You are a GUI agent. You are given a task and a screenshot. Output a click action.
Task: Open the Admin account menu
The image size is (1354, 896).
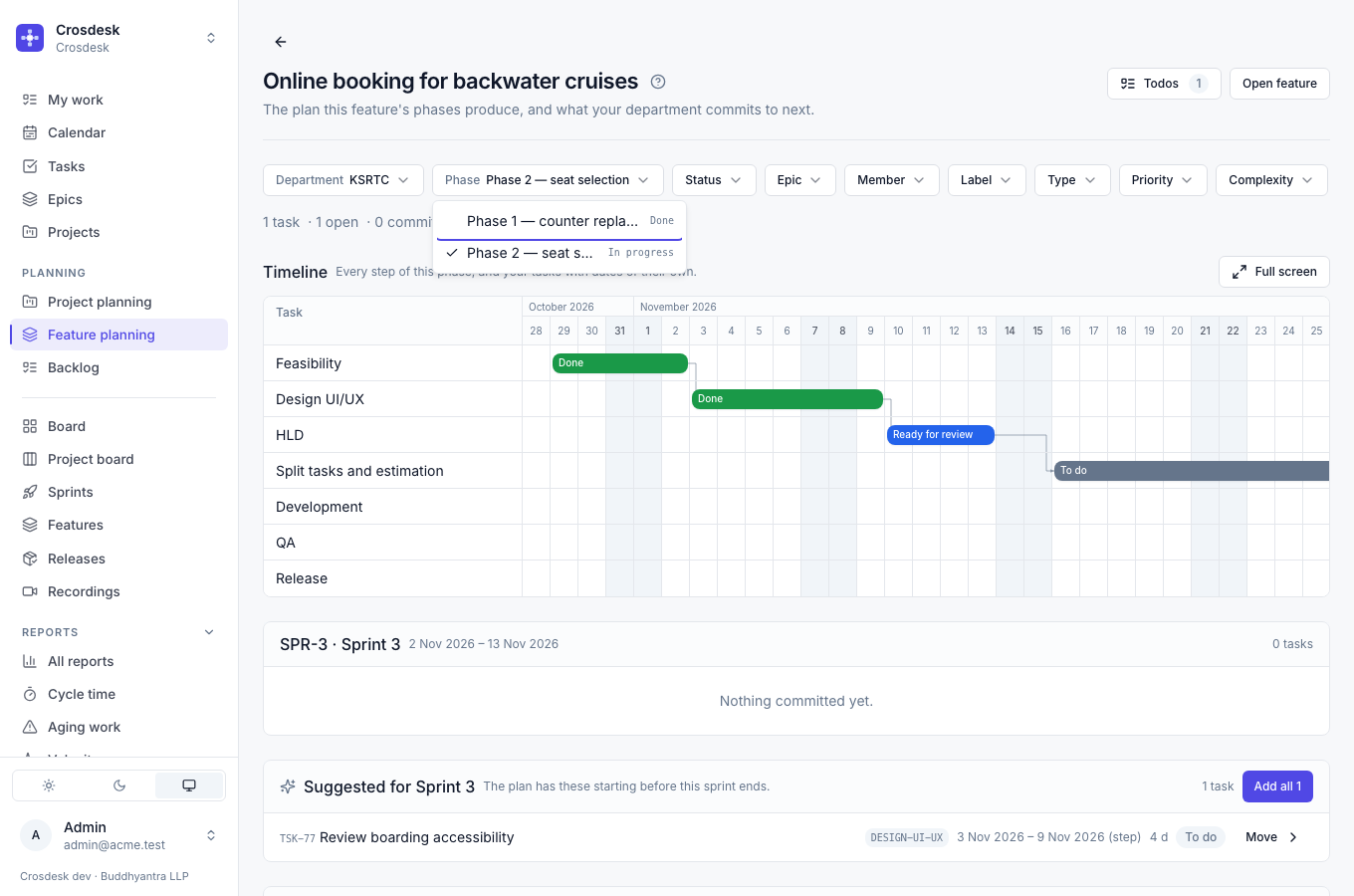(x=118, y=835)
